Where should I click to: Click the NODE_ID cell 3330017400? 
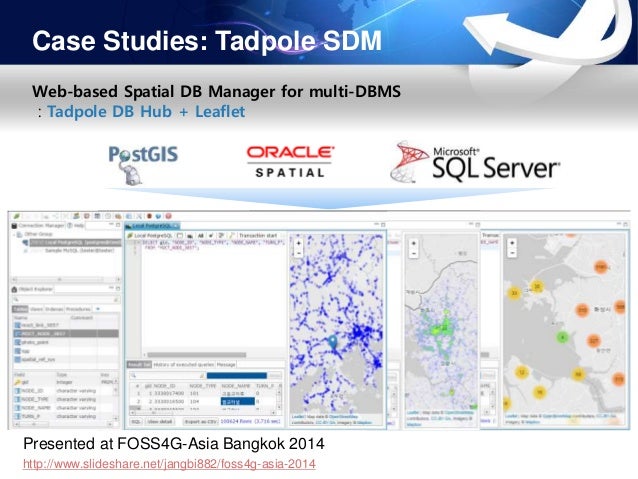click(169, 394)
